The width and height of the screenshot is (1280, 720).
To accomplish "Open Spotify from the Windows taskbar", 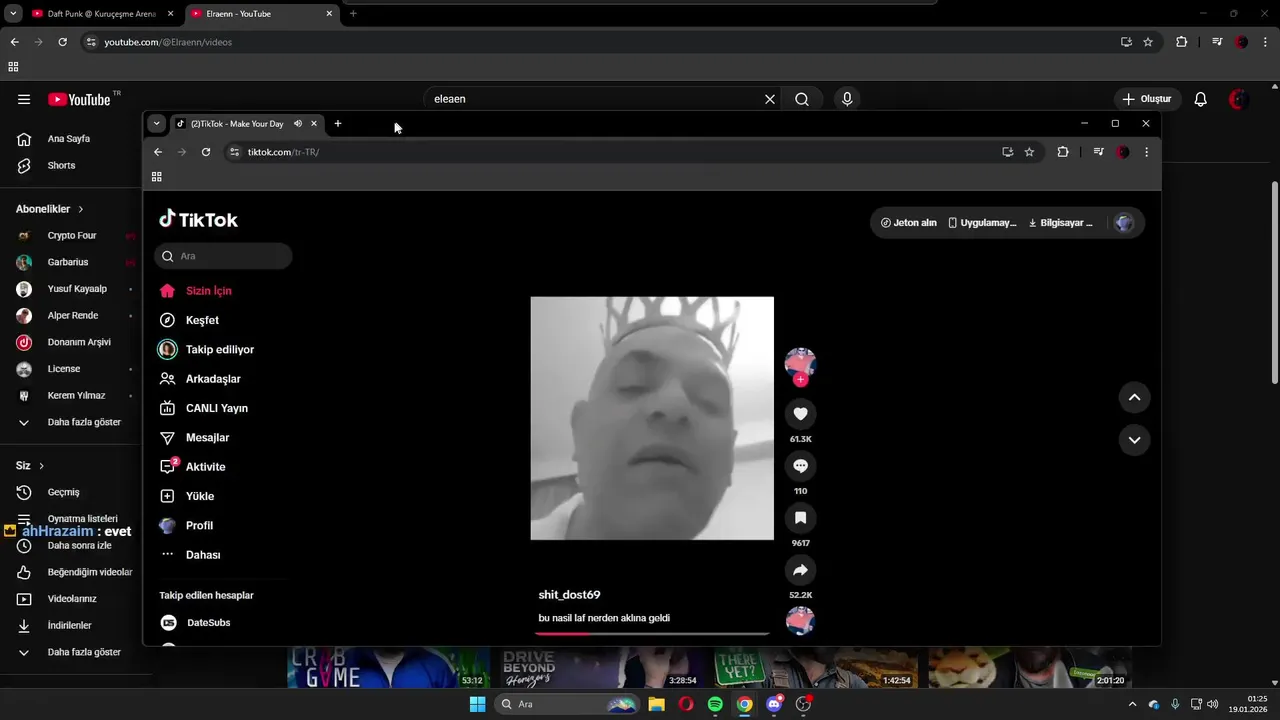I will click(x=715, y=704).
